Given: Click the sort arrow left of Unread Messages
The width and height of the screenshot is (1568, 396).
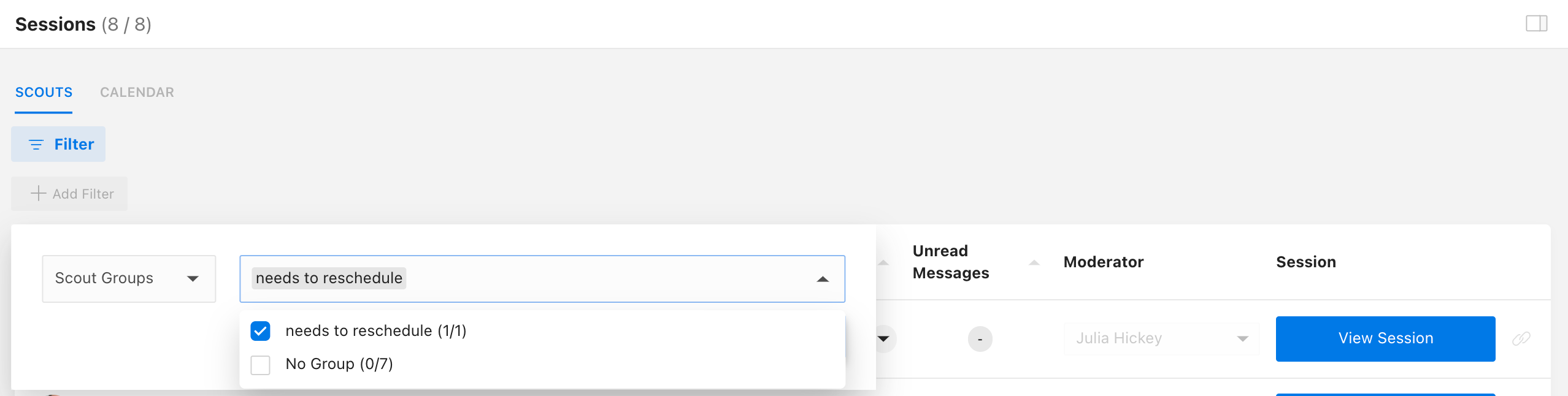Looking at the screenshot, I should [883, 262].
